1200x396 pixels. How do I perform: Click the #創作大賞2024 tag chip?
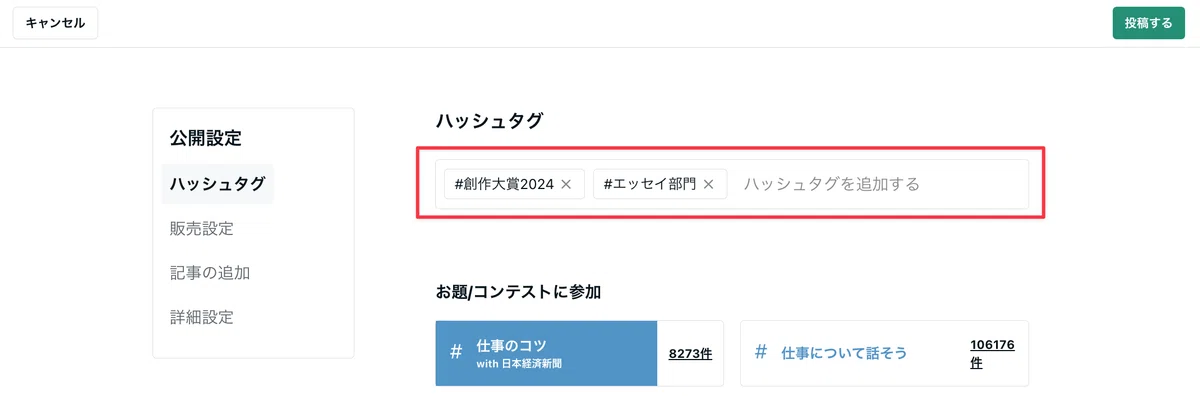point(512,184)
